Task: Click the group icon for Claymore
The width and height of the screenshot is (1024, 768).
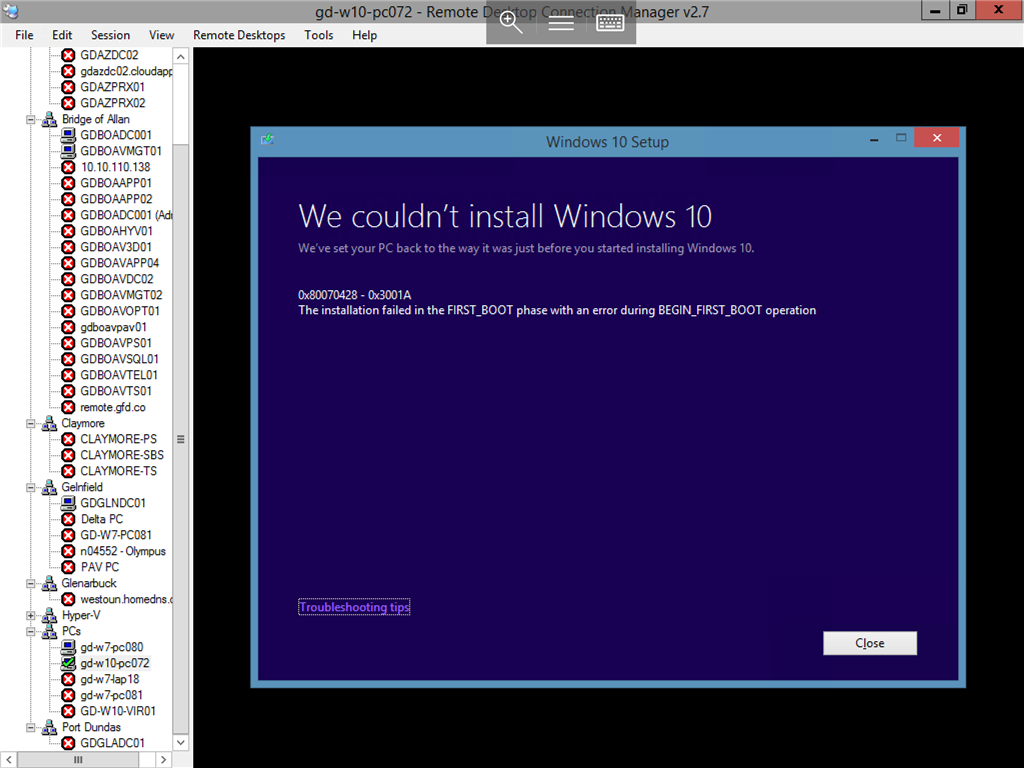Action: 50,423
